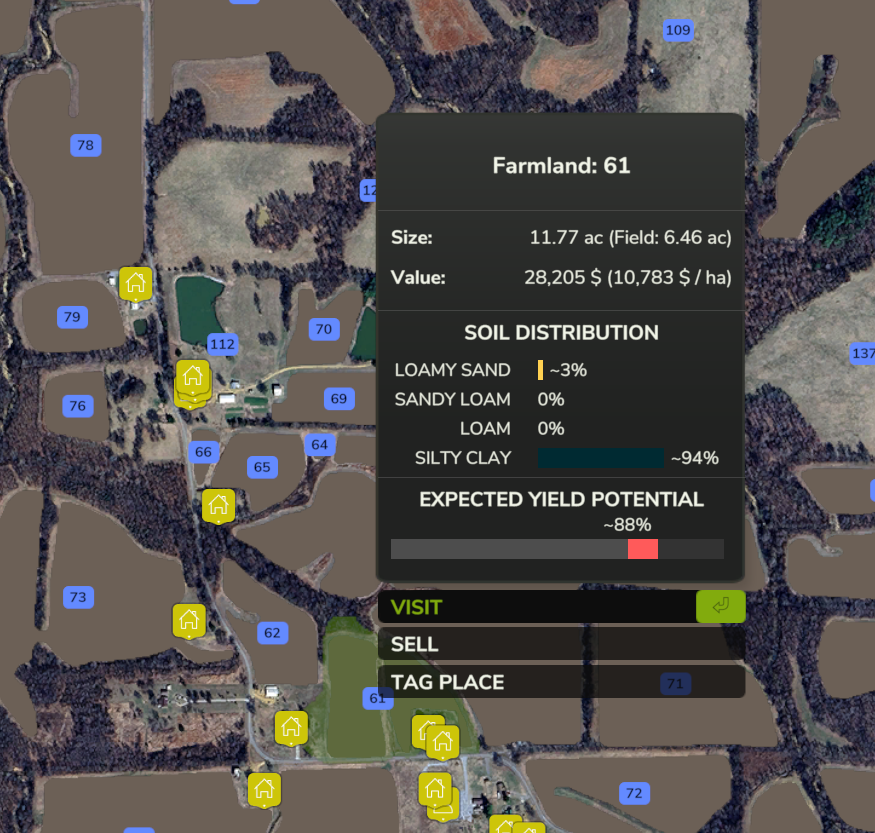875x833 pixels.
Task: Click farmland marker 76
Action: (77, 406)
